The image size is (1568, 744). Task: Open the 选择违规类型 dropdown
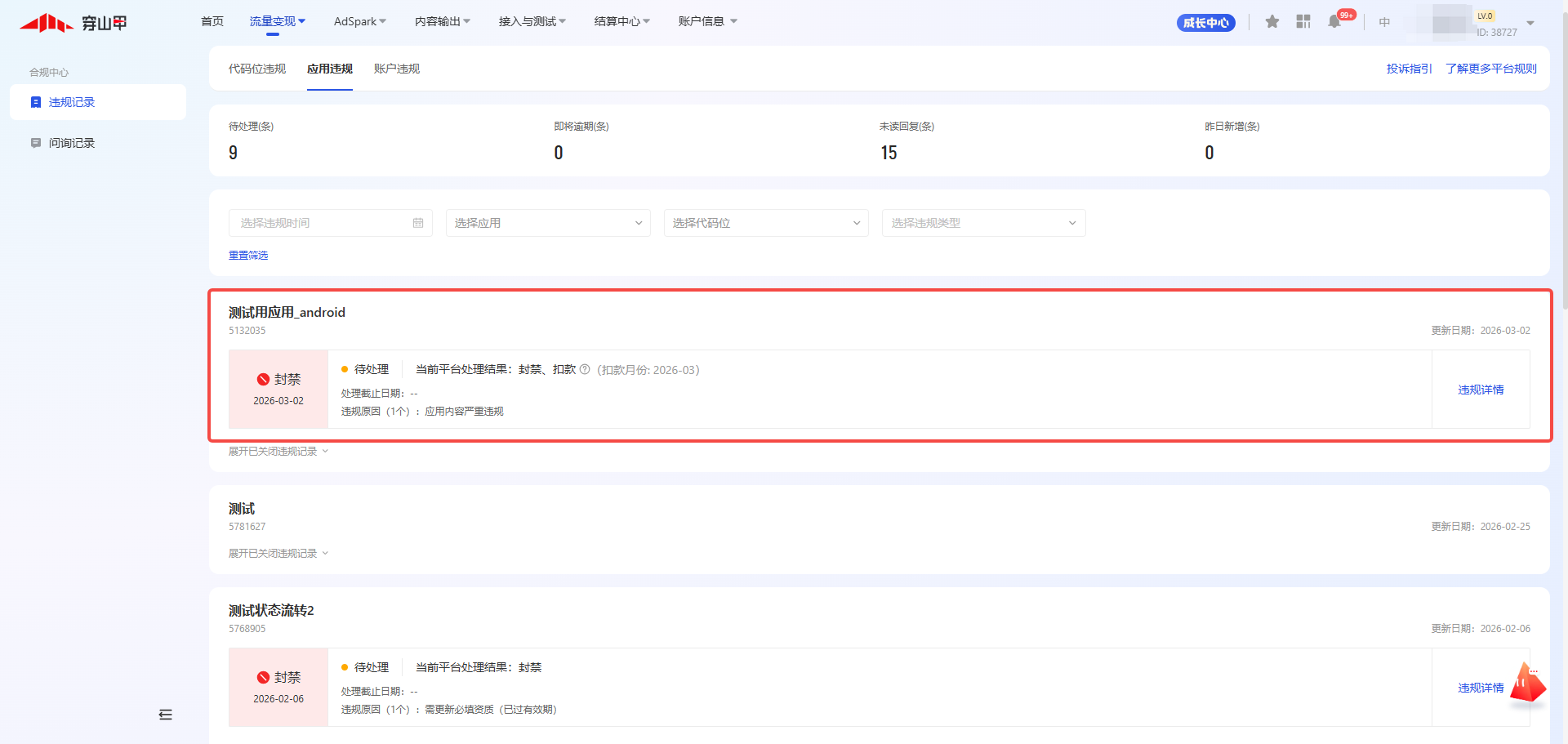[x=983, y=223]
